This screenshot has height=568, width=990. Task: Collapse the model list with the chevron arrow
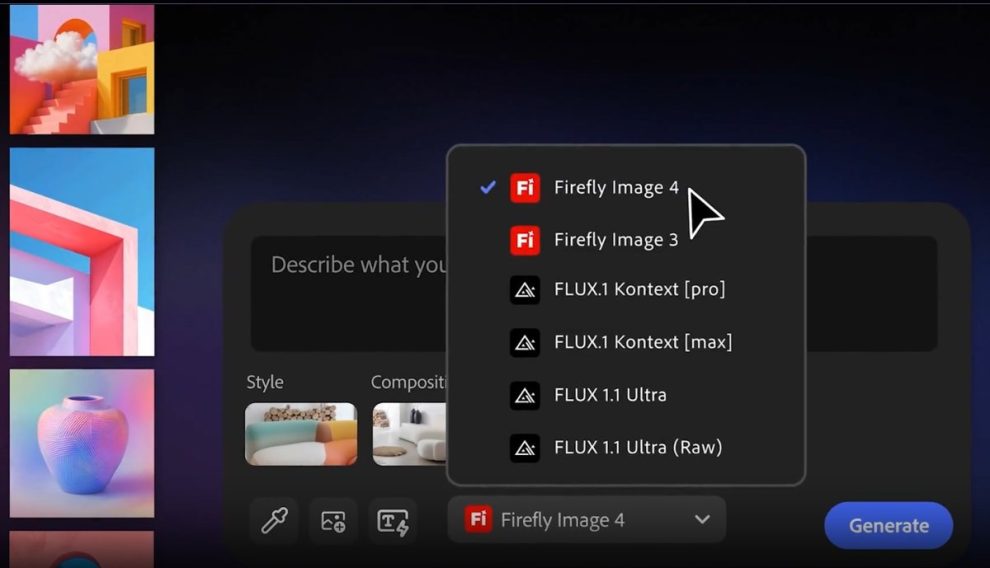coord(702,519)
